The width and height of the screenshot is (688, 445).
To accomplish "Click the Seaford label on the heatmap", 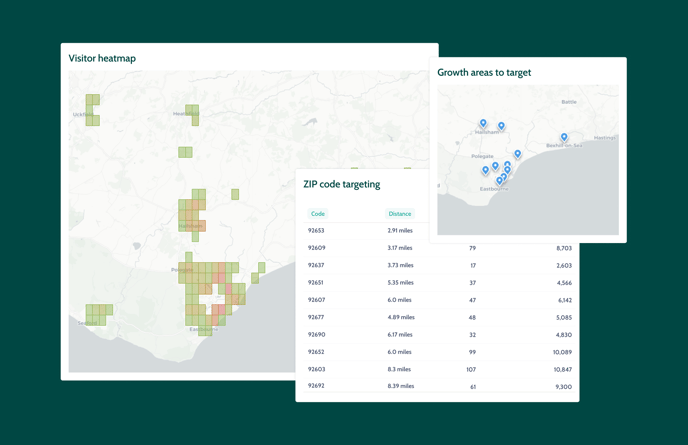I will point(87,323).
